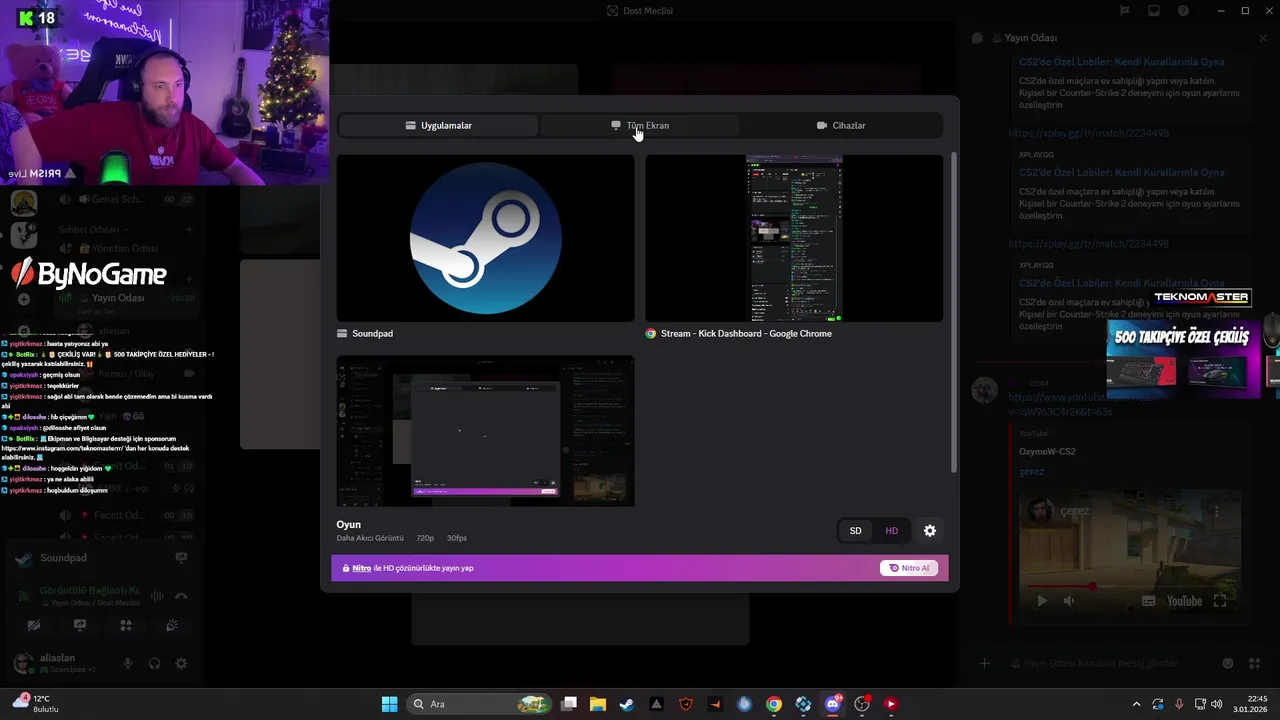1280x720 pixels.
Task: Open the Yönetim Odası voice channel
Action: point(125,249)
